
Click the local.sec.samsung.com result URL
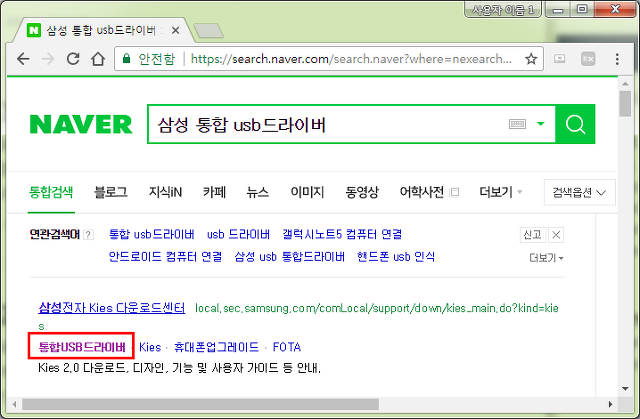click(x=377, y=308)
